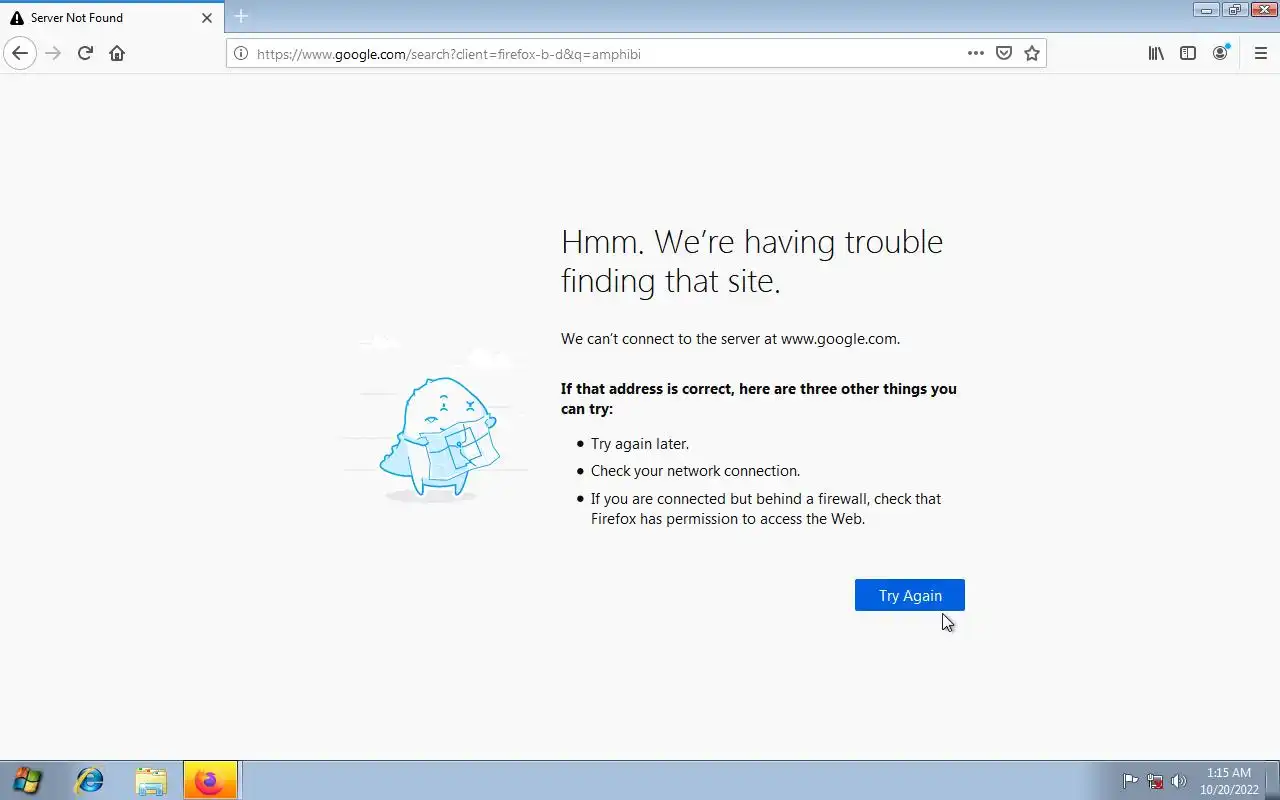
Task: Click the Forward navigation arrow
Action: point(54,53)
